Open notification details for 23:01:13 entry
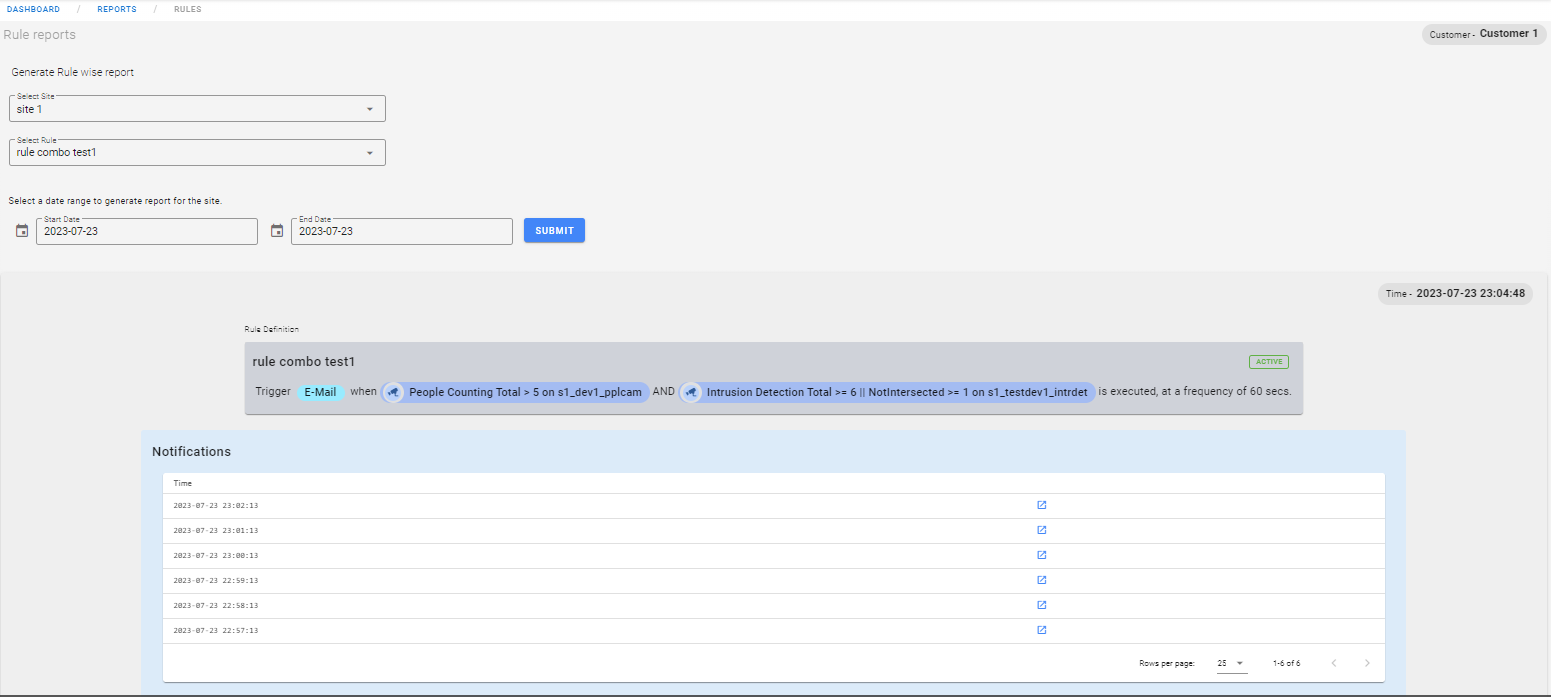Viewport: 1551px width, 697px height. pos(1041,530)
